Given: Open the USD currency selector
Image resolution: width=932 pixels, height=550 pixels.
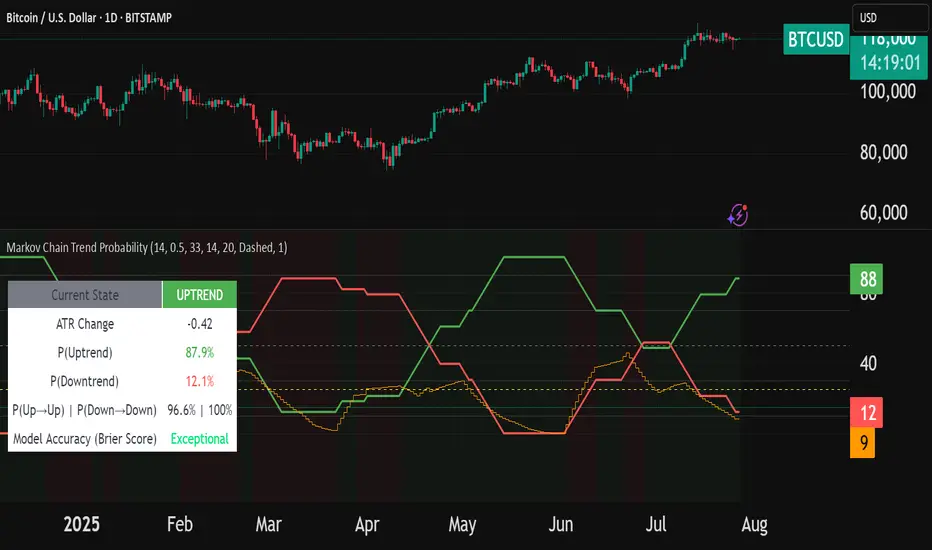Looking at the screenshot, I should [891, 17].
